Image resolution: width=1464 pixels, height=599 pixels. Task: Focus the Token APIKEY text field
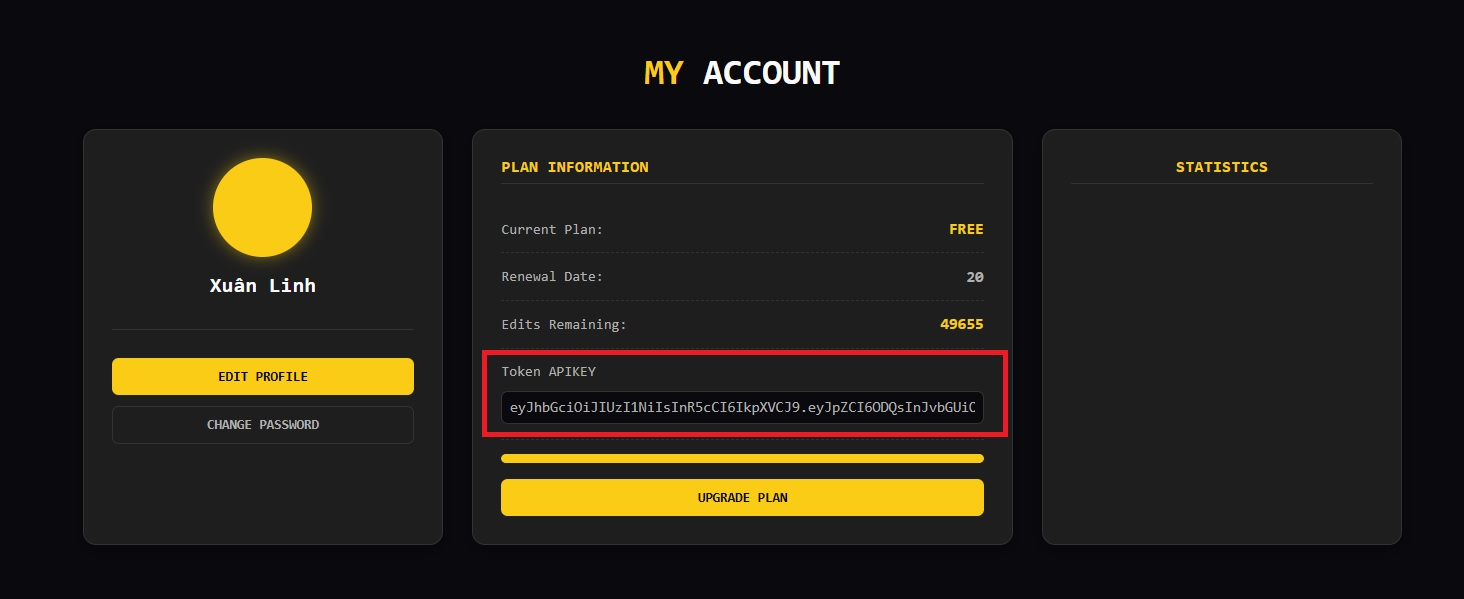pyautogui.click(x=742, y=408)
